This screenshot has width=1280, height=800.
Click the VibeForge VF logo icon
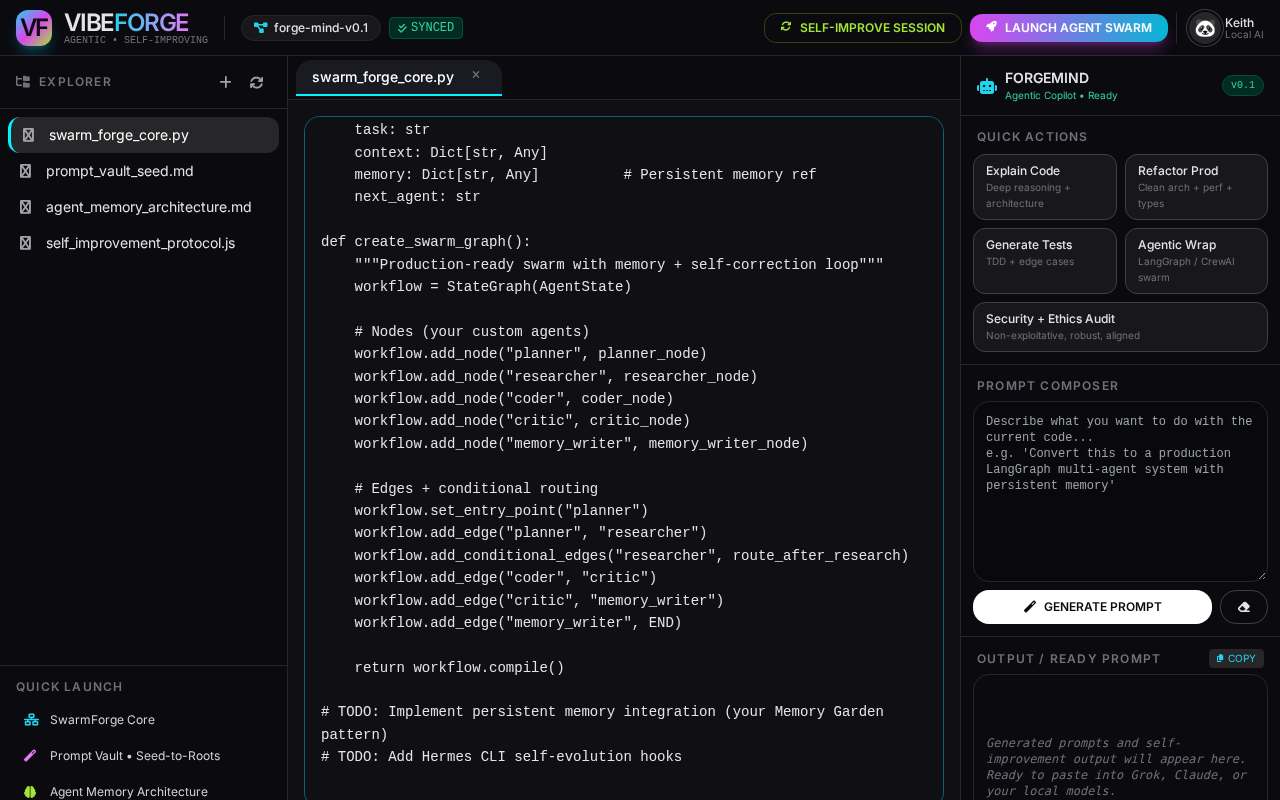tap(34, 28)
